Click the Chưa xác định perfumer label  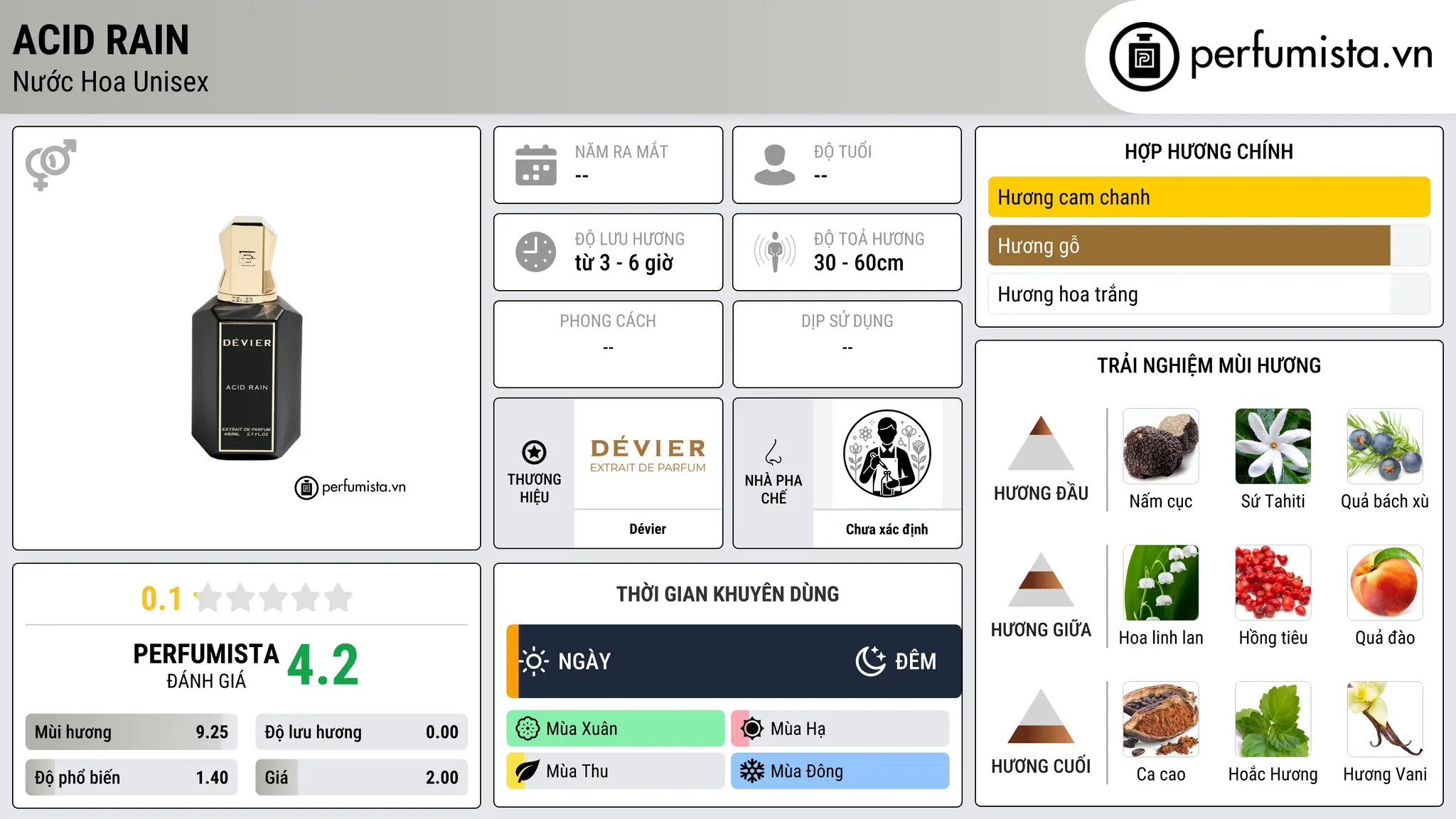887,529
